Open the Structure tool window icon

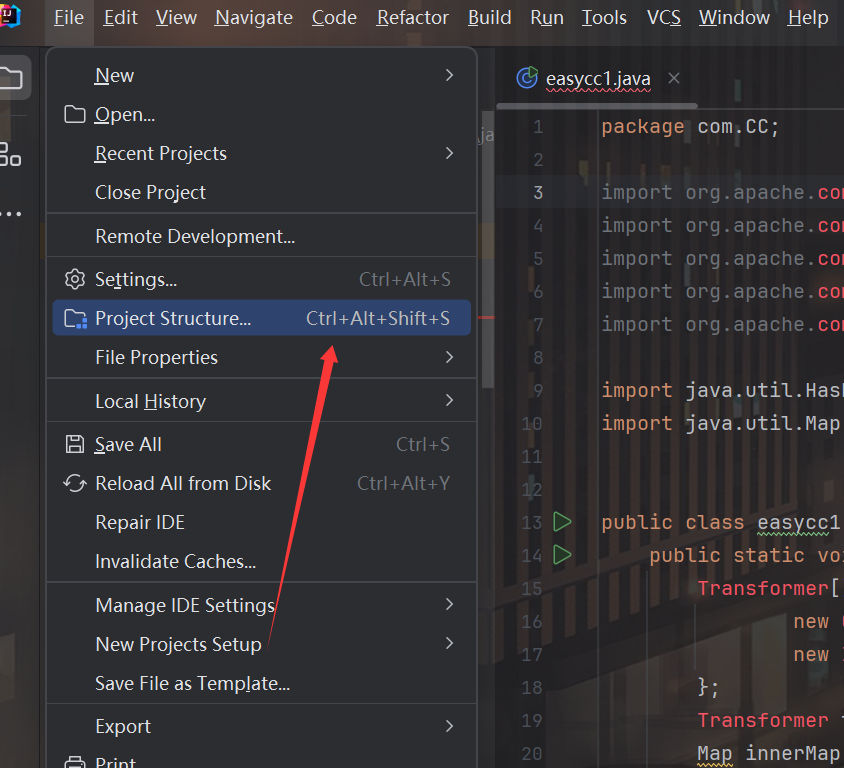pyautogui.click(x=10, y=153)
